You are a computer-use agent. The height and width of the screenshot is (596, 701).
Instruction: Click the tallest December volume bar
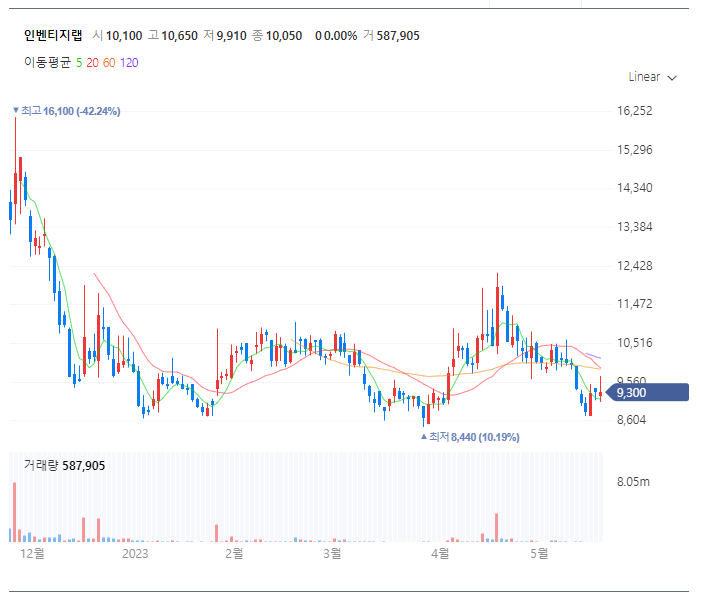coord(14,512)
